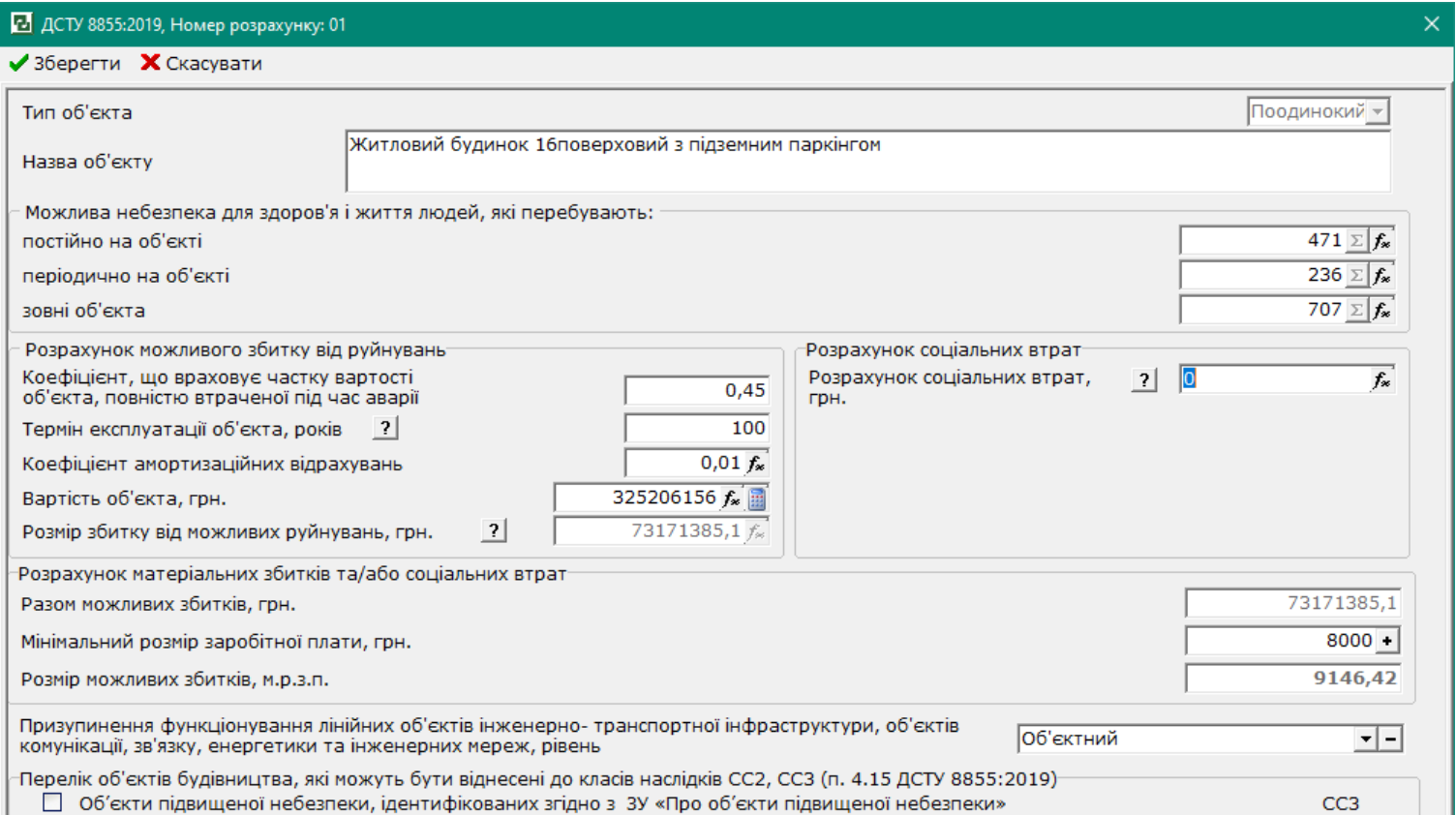Click the Термін експлуатації field with value 100

click(x=697, y=428)
